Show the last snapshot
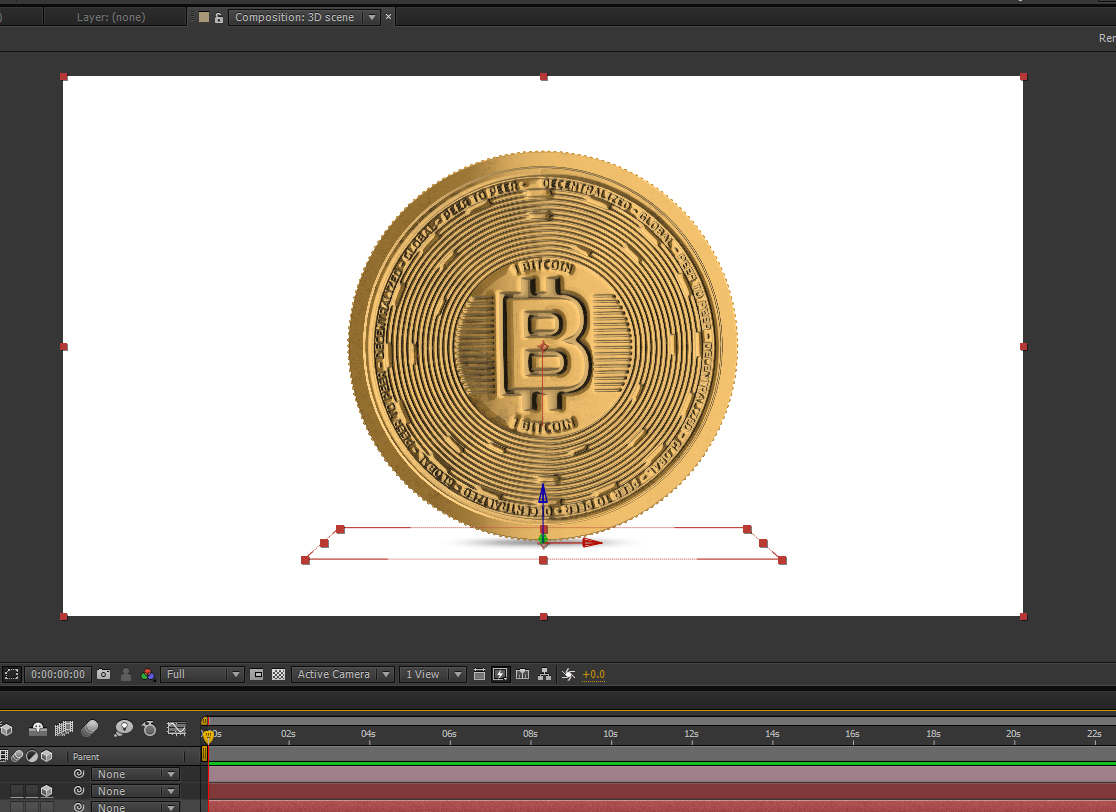The height and width of the screenshot is (812, 1116). pyautogui.click(x=124, y=674)
